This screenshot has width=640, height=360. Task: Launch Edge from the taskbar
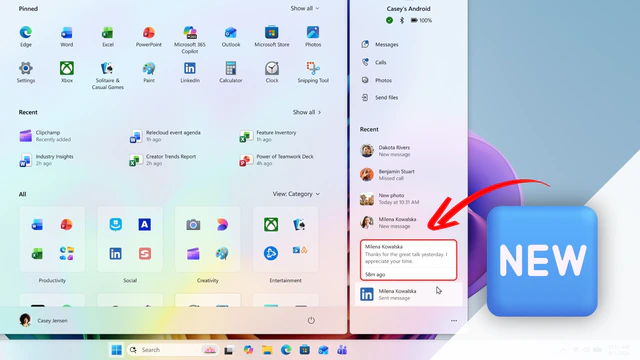(286, 350)
